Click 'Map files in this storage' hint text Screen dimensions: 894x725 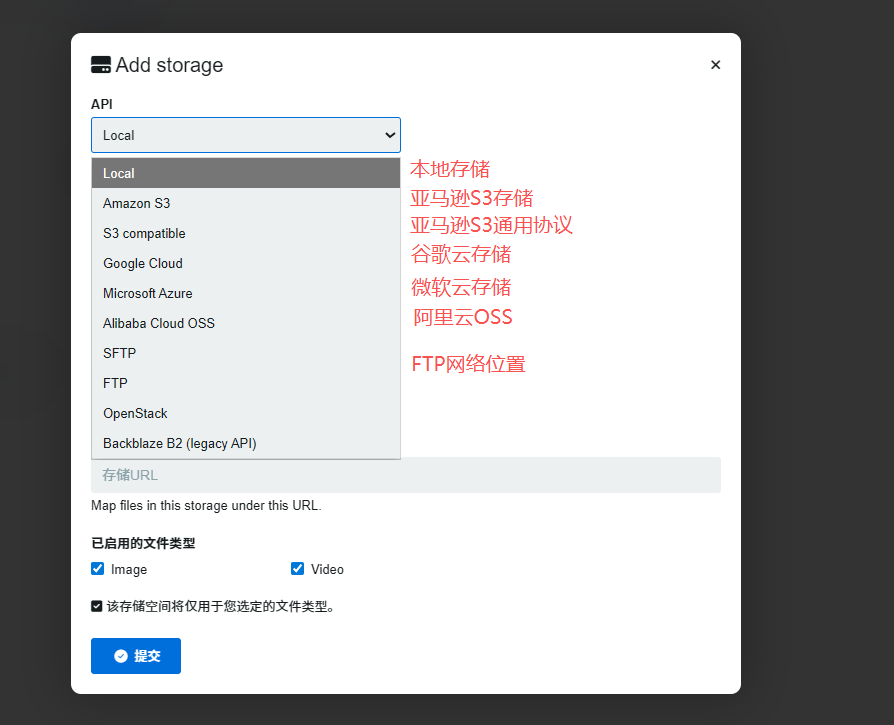[206, 506]
